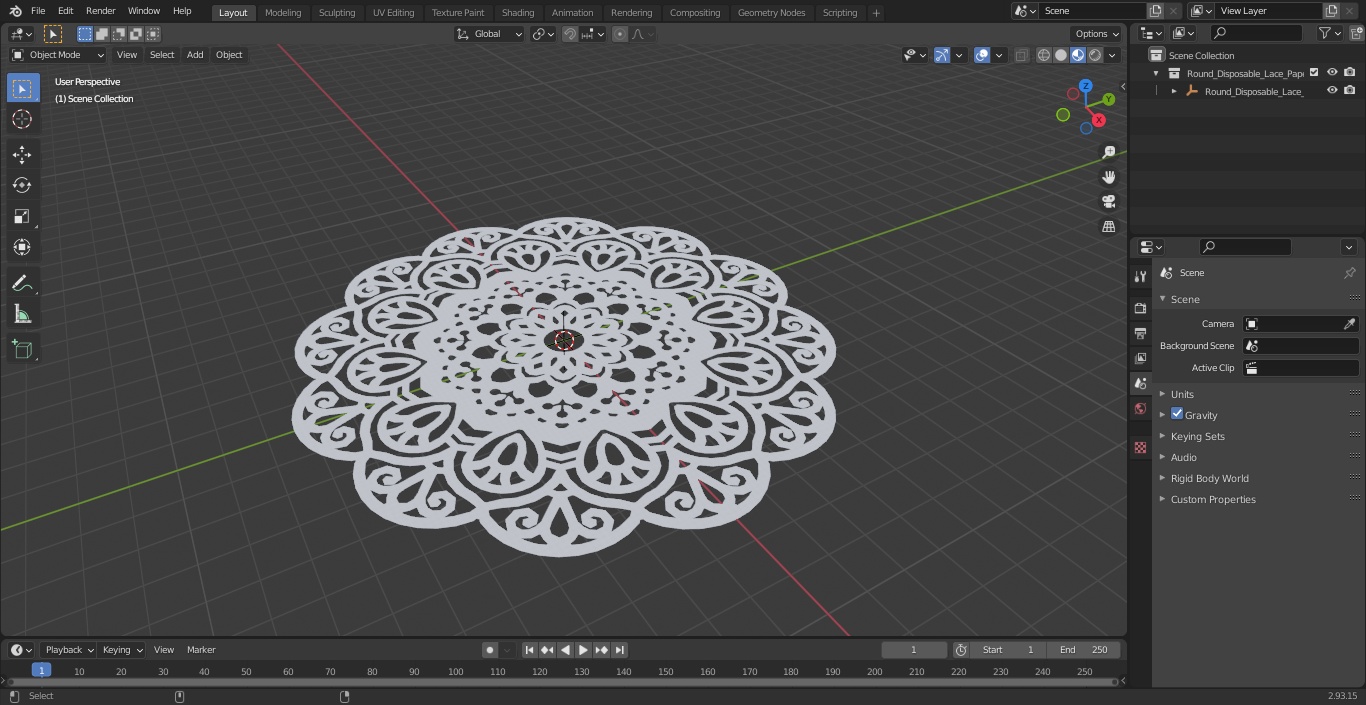Disable rendering for Round_Disposable_Lace_ object
This screenshot has width=1366, height=705.
(x=1350, y=90)
